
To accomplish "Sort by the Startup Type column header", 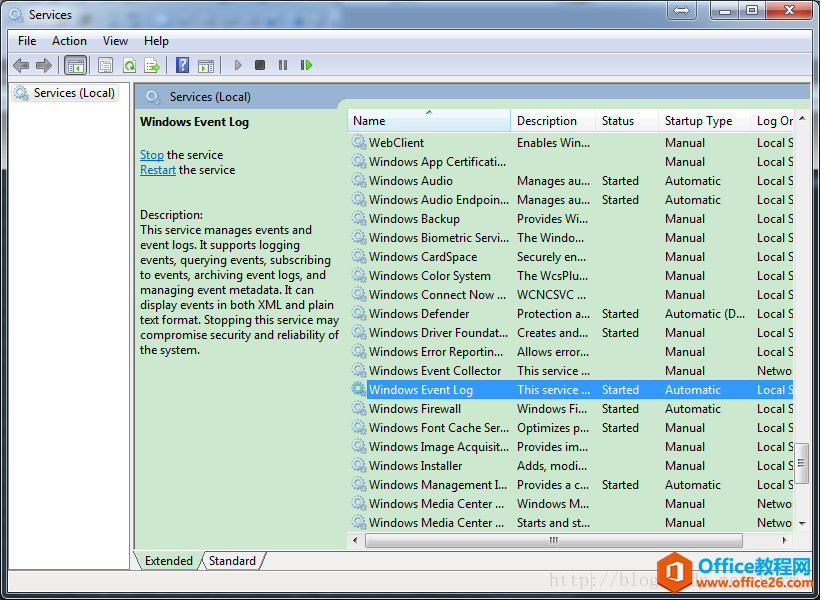I will pos(698,121).
